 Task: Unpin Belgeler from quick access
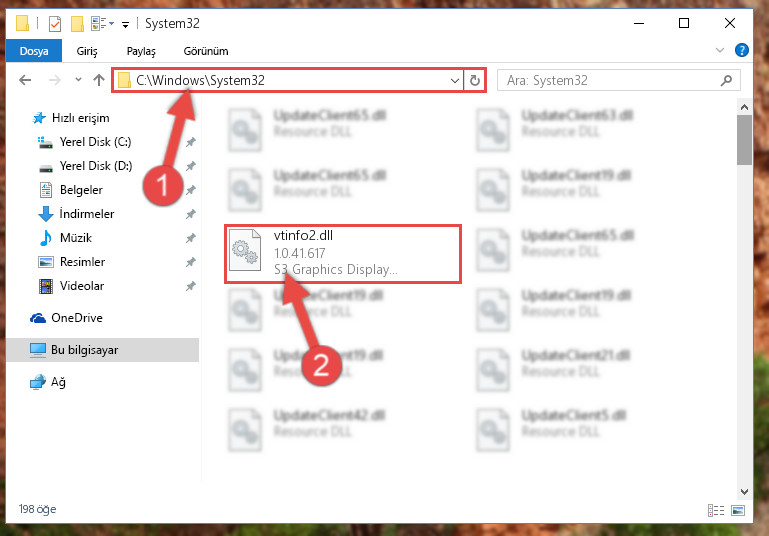[x=191, y=190]
